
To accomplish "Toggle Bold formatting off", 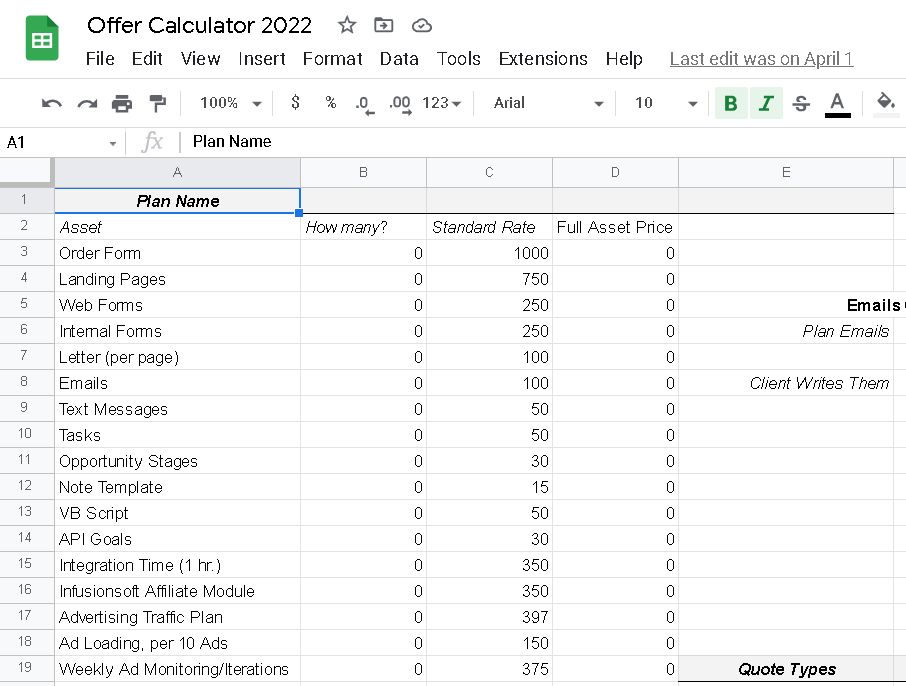I will click(731, 103).
